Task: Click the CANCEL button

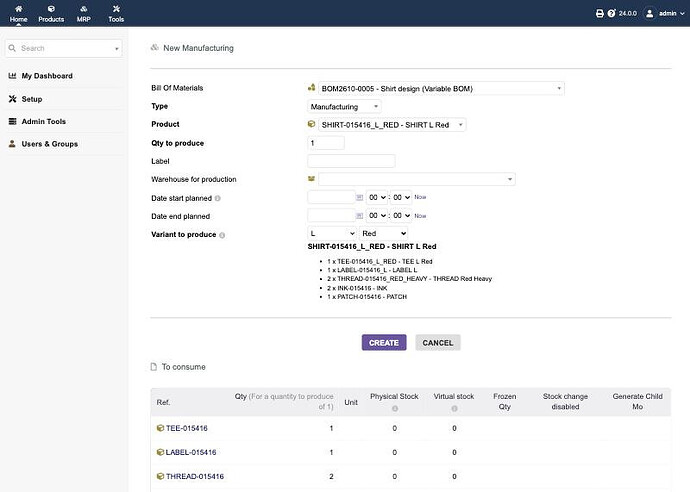Action: [x=438, y=343]
